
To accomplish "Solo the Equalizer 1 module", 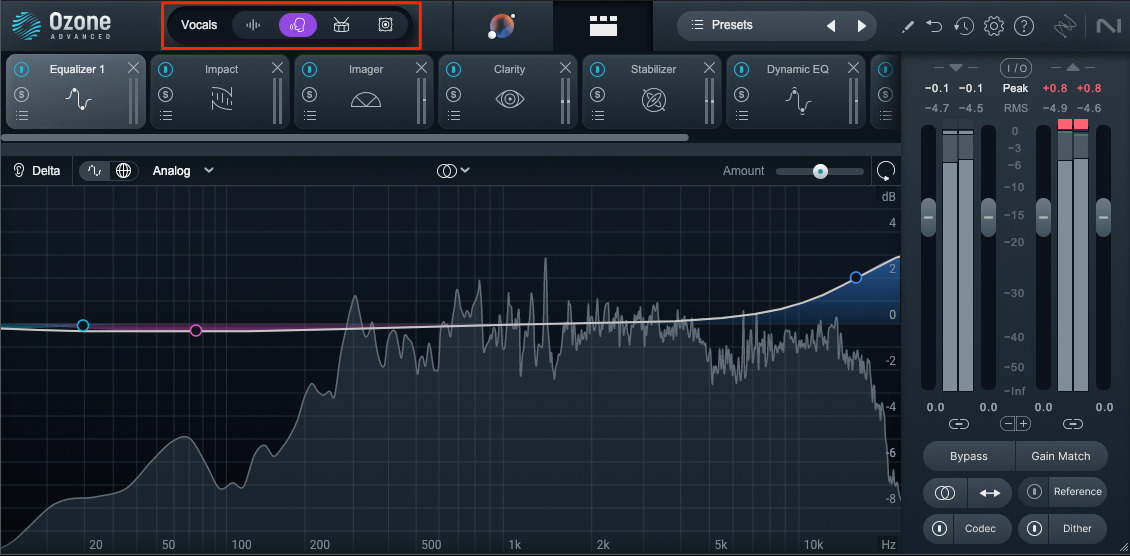I will [22, 94].
